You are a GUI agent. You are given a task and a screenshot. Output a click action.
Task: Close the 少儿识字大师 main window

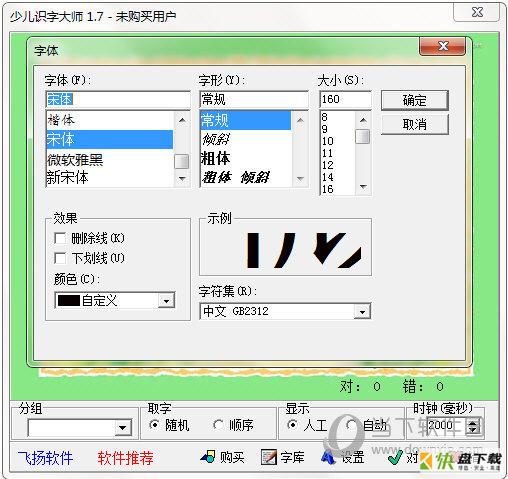476,12
